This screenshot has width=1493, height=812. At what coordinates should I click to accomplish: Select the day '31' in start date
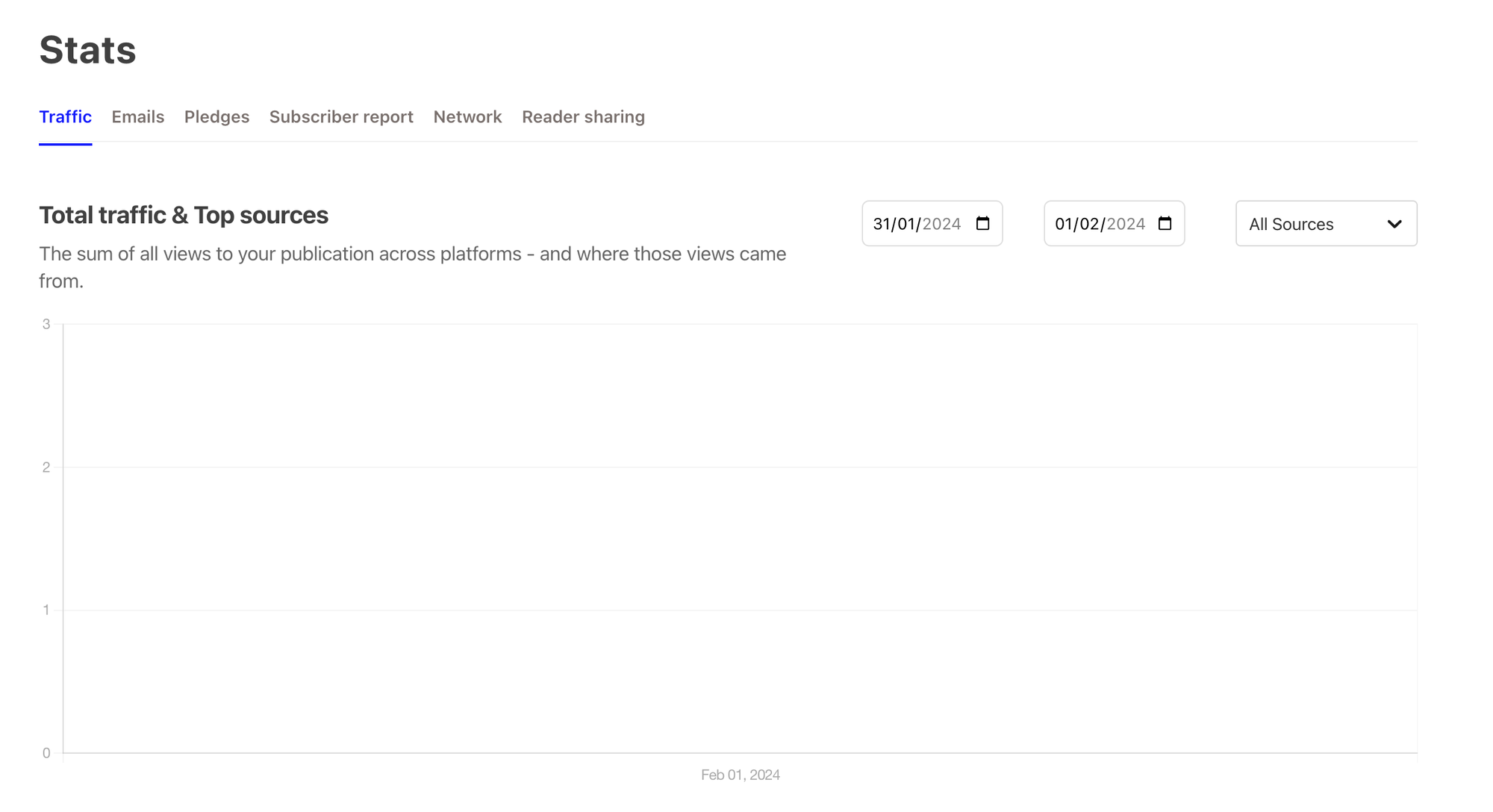[882, 224]
